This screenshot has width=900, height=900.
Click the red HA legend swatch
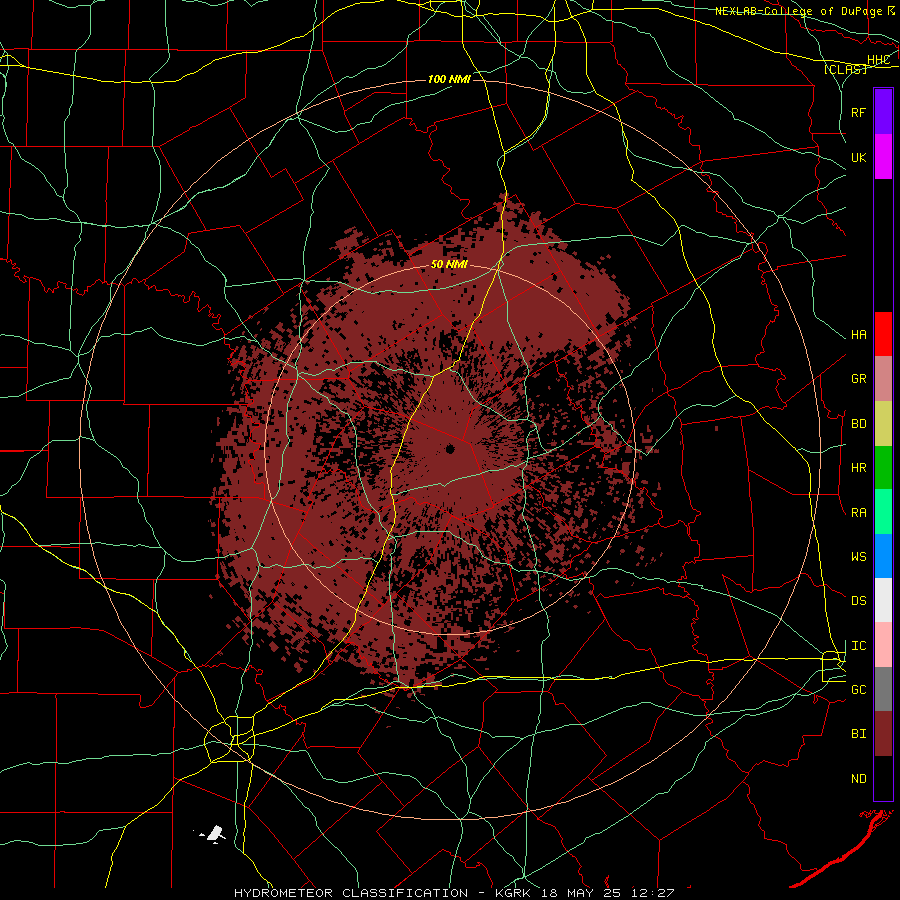click(883, 334)
